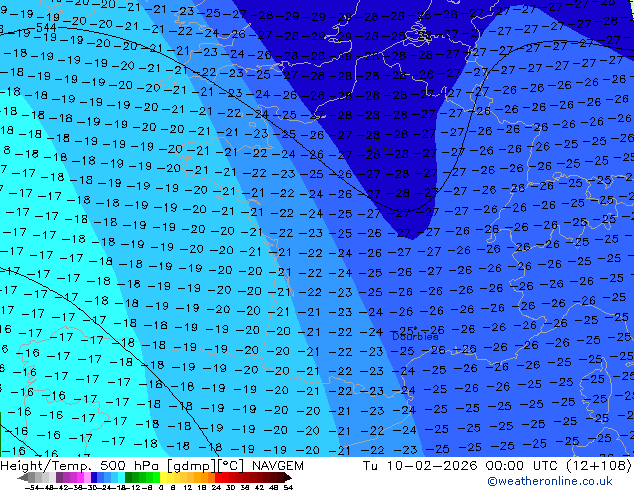The height and width of the screenshot is (490, 634).
Task: Select the dark navy blue legend swatch
Action: (x=94, y=477)
